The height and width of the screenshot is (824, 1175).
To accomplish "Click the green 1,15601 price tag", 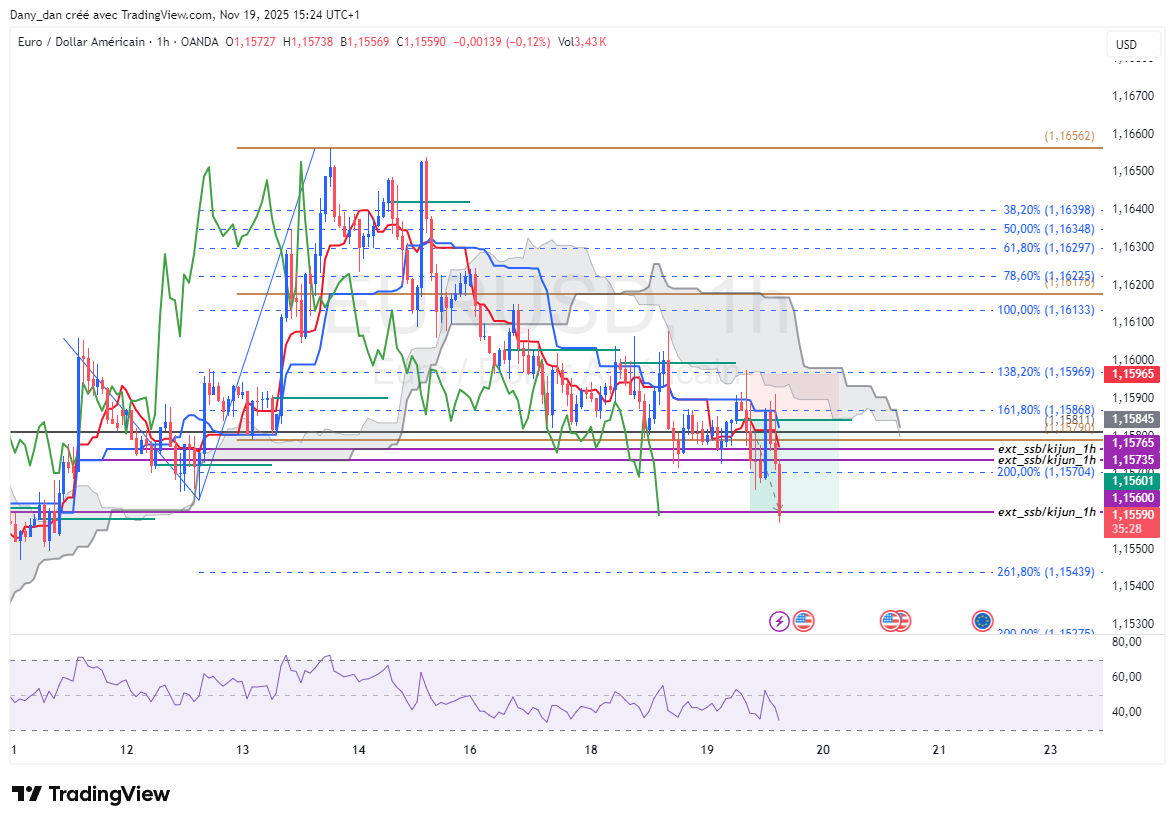I will click(x=1132, y=481).
